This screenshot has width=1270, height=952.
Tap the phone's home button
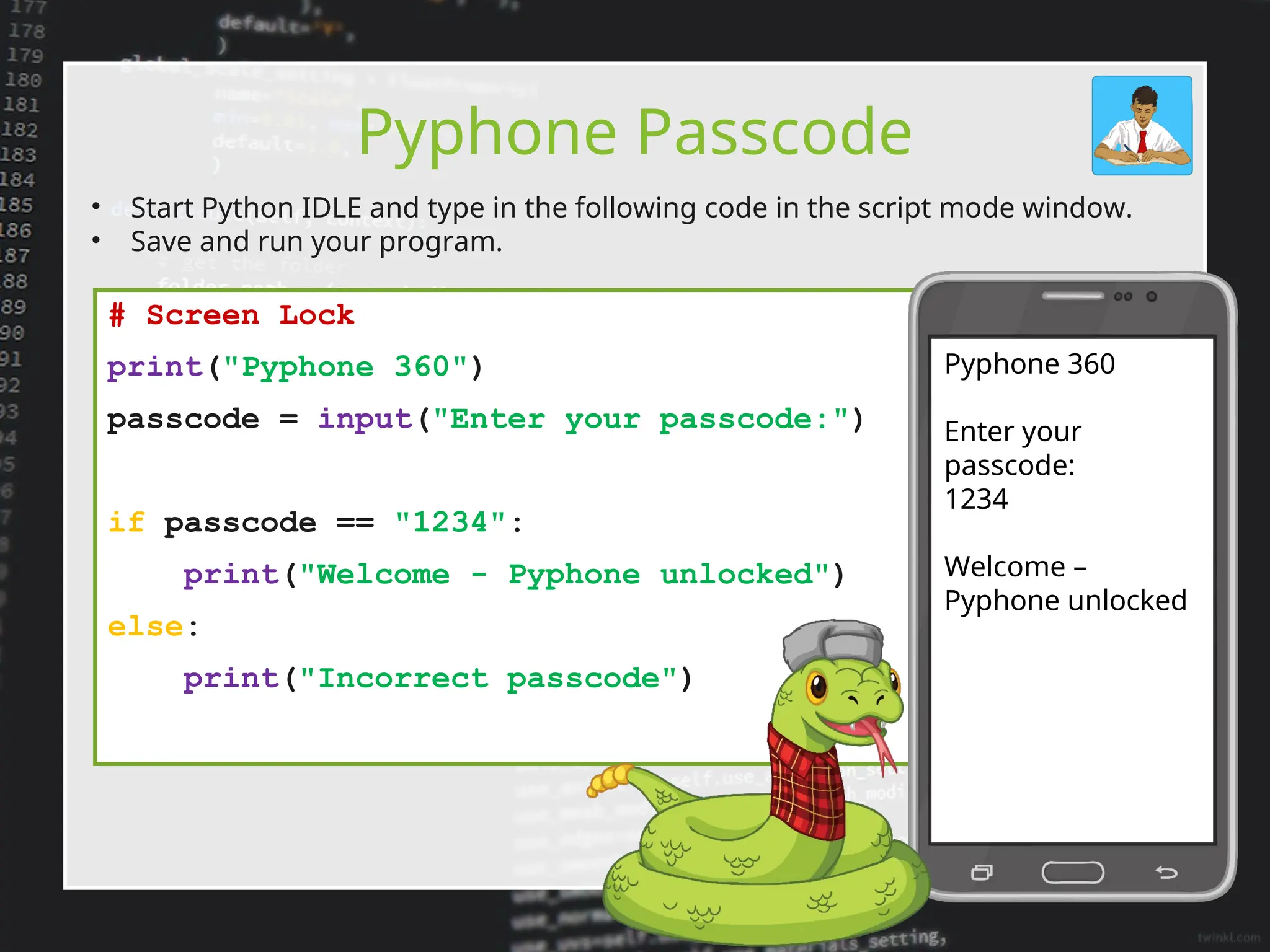pyautogui.click(x=1073, y=872)
